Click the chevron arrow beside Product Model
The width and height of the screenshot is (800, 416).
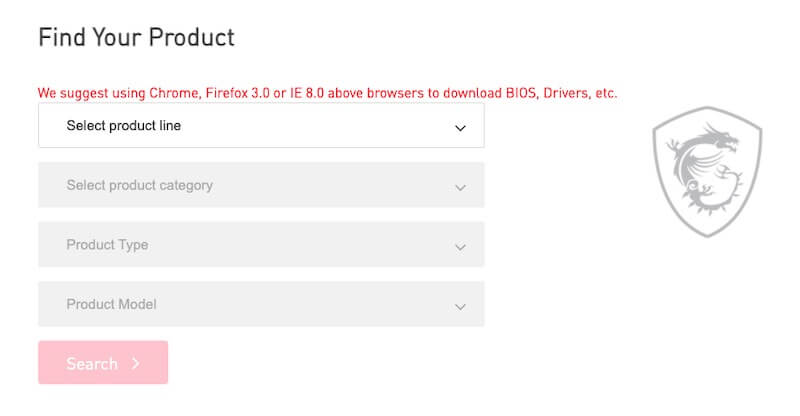pyautogui.click(x=460, y=306)
